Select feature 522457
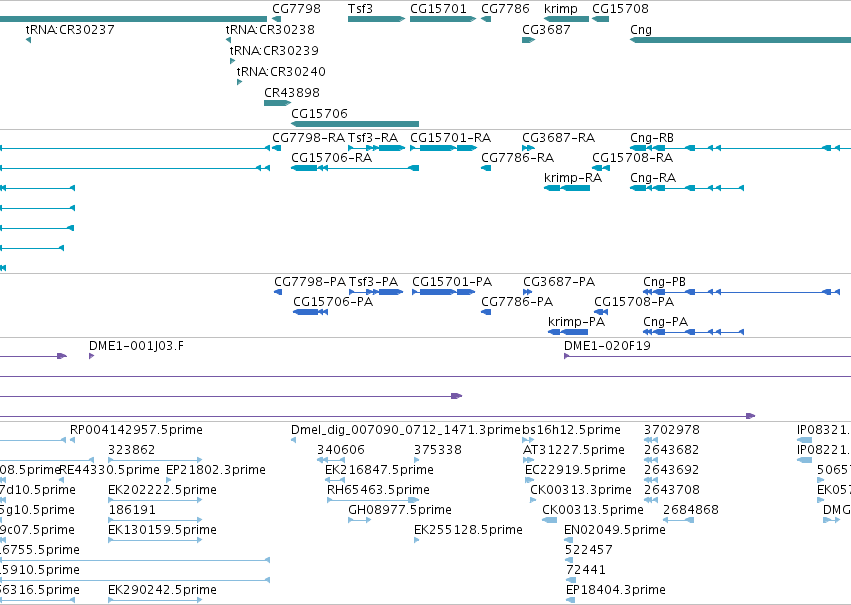The width and height of the screenshot is (851, 605). pos(588,550)
